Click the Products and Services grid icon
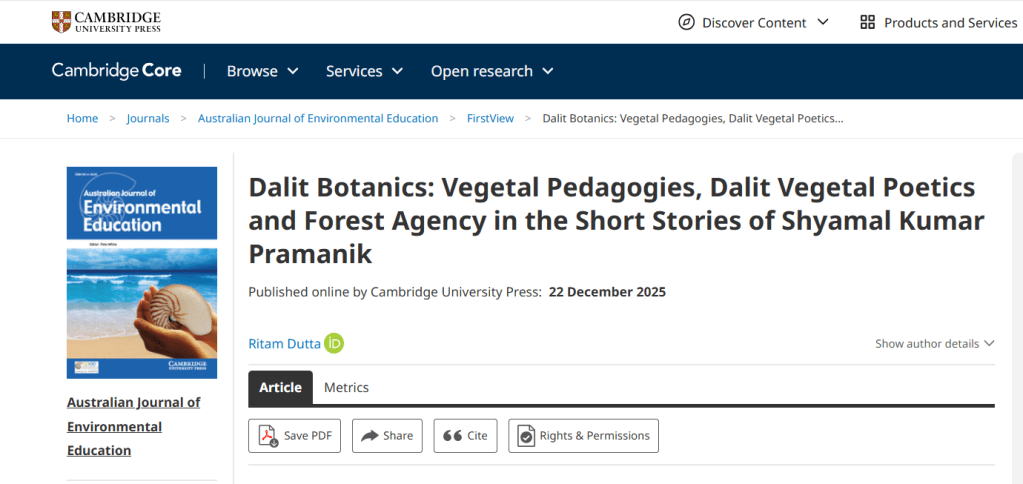 [x=867, y=22]
